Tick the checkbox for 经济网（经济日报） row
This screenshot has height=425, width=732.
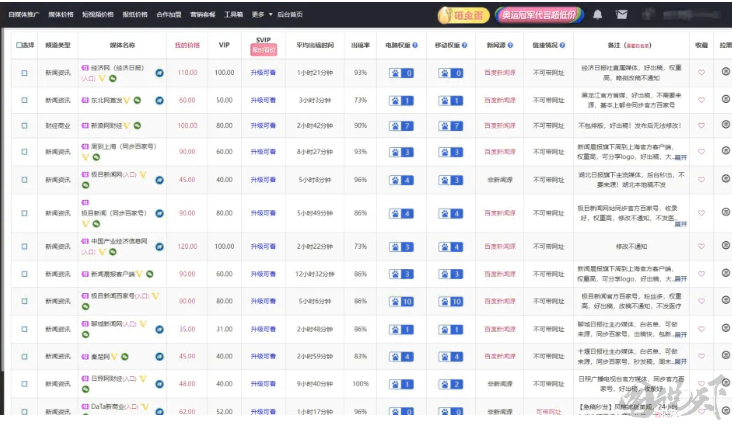(x=24, y=73)
